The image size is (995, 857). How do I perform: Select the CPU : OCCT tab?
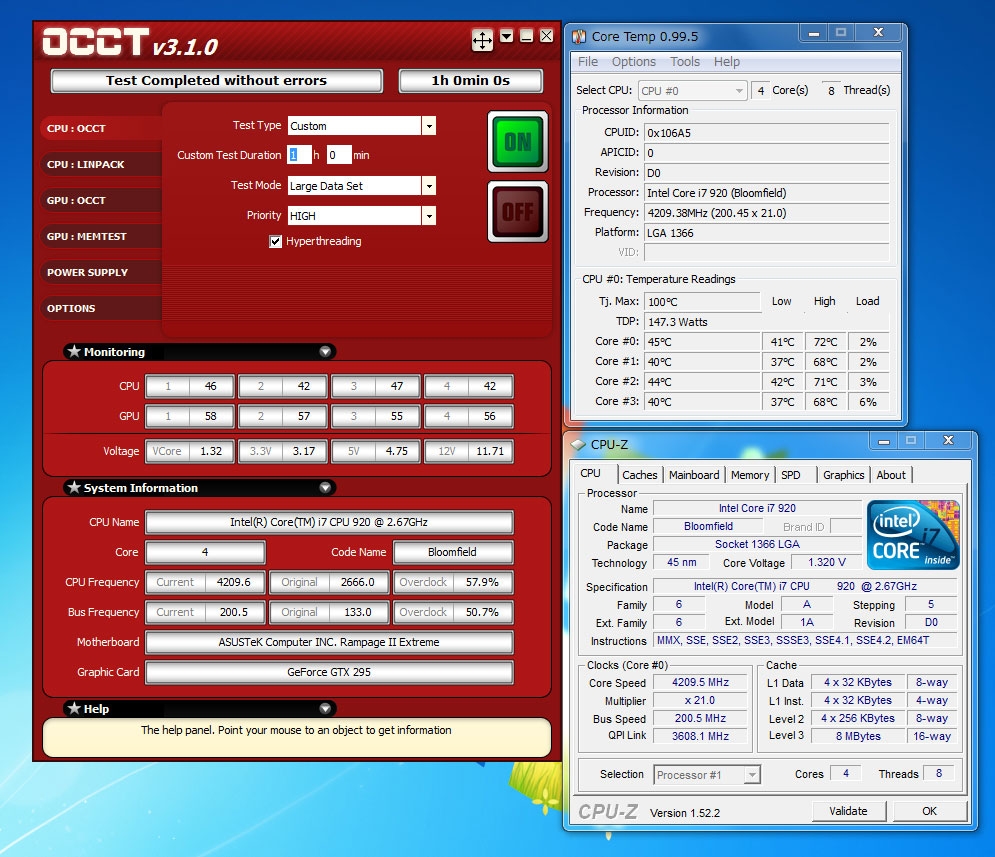click(102, 128)
